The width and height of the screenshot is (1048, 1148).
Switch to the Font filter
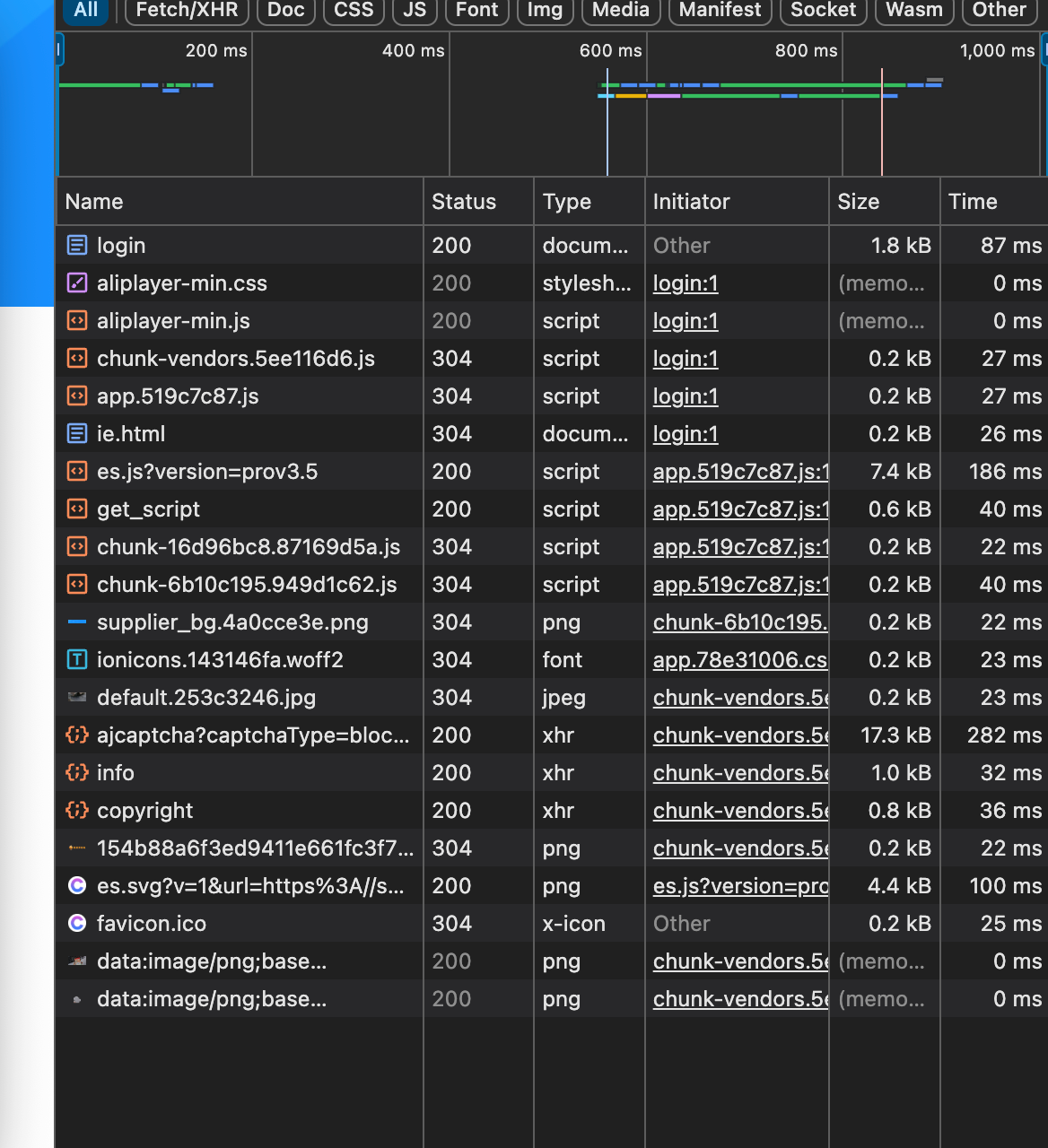476,10
